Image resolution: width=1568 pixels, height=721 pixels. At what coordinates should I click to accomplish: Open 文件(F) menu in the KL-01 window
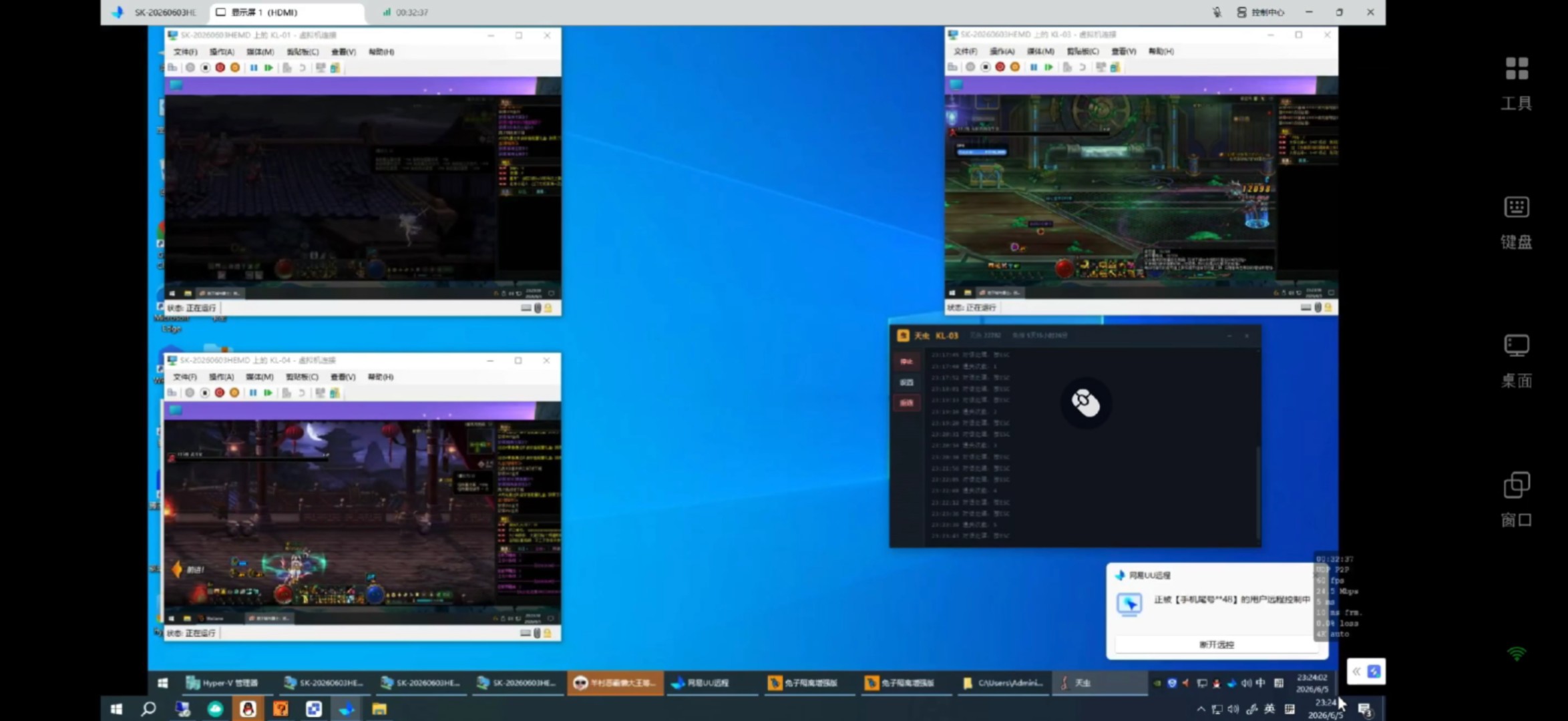point(185,51)
